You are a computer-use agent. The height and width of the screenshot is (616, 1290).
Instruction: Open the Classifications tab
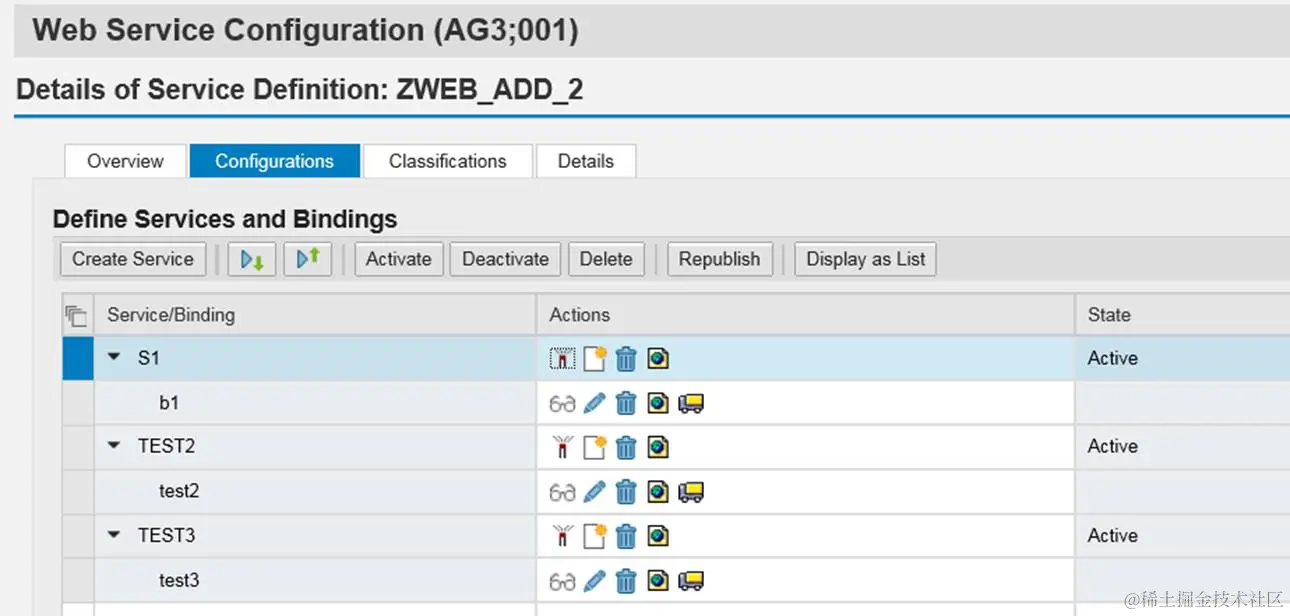click(x=447, y=161)
